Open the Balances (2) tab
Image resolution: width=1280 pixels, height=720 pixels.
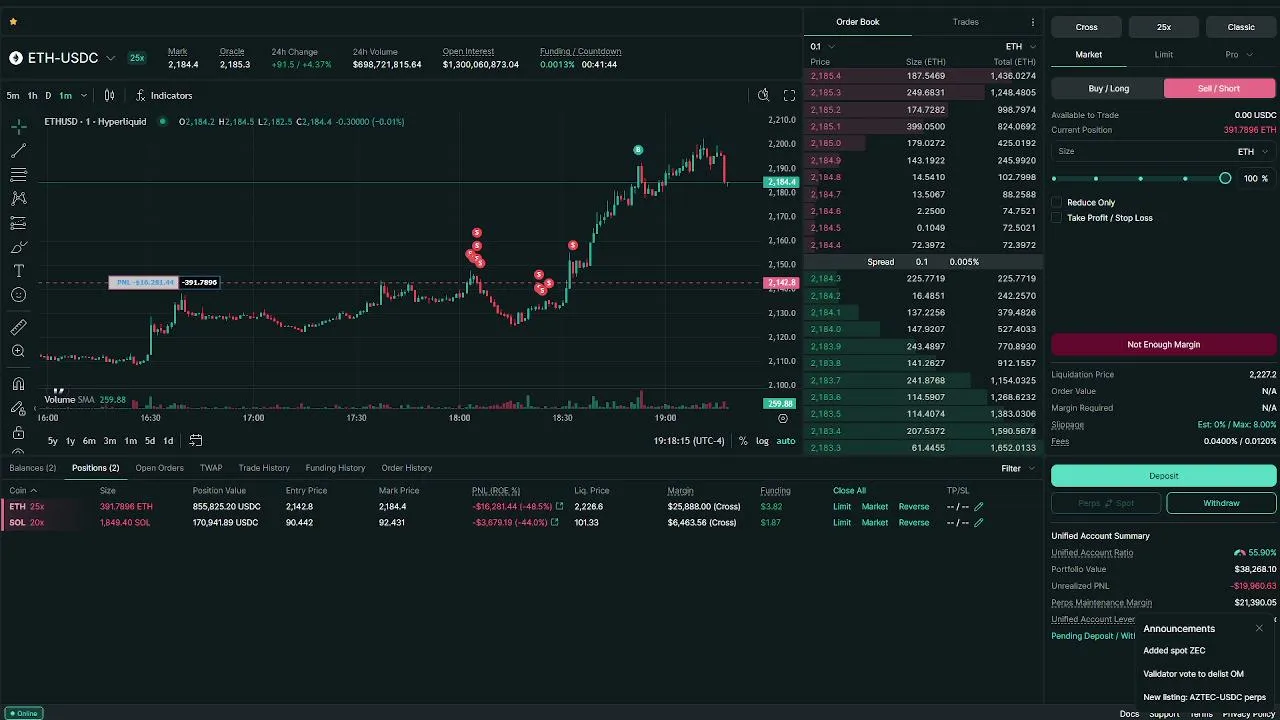(33, 468)
